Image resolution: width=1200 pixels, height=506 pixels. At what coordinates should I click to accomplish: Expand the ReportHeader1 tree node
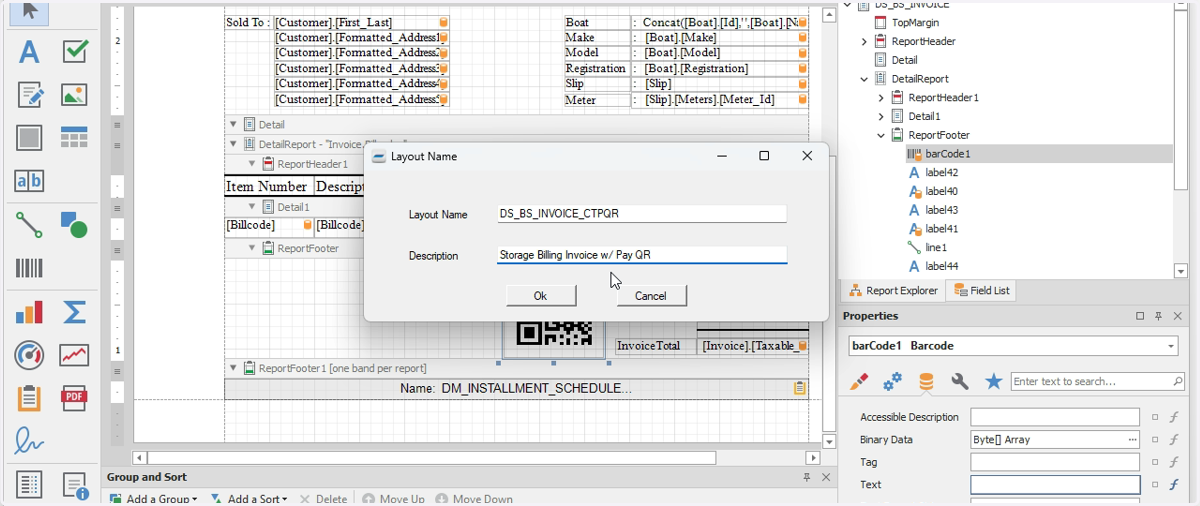(x=881, y=98)
